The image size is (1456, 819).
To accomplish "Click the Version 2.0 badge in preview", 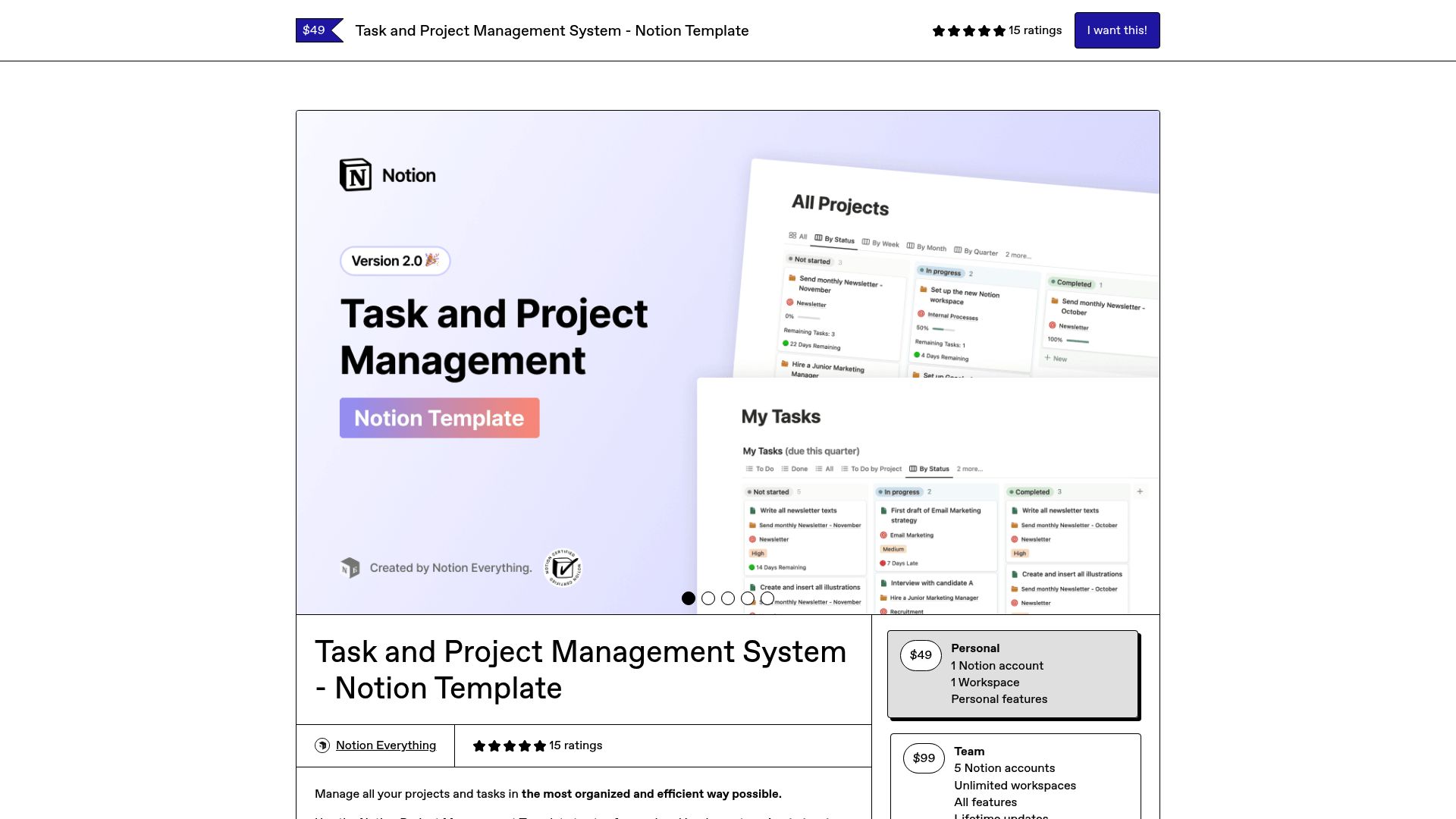I will click(x=395, y=261).
